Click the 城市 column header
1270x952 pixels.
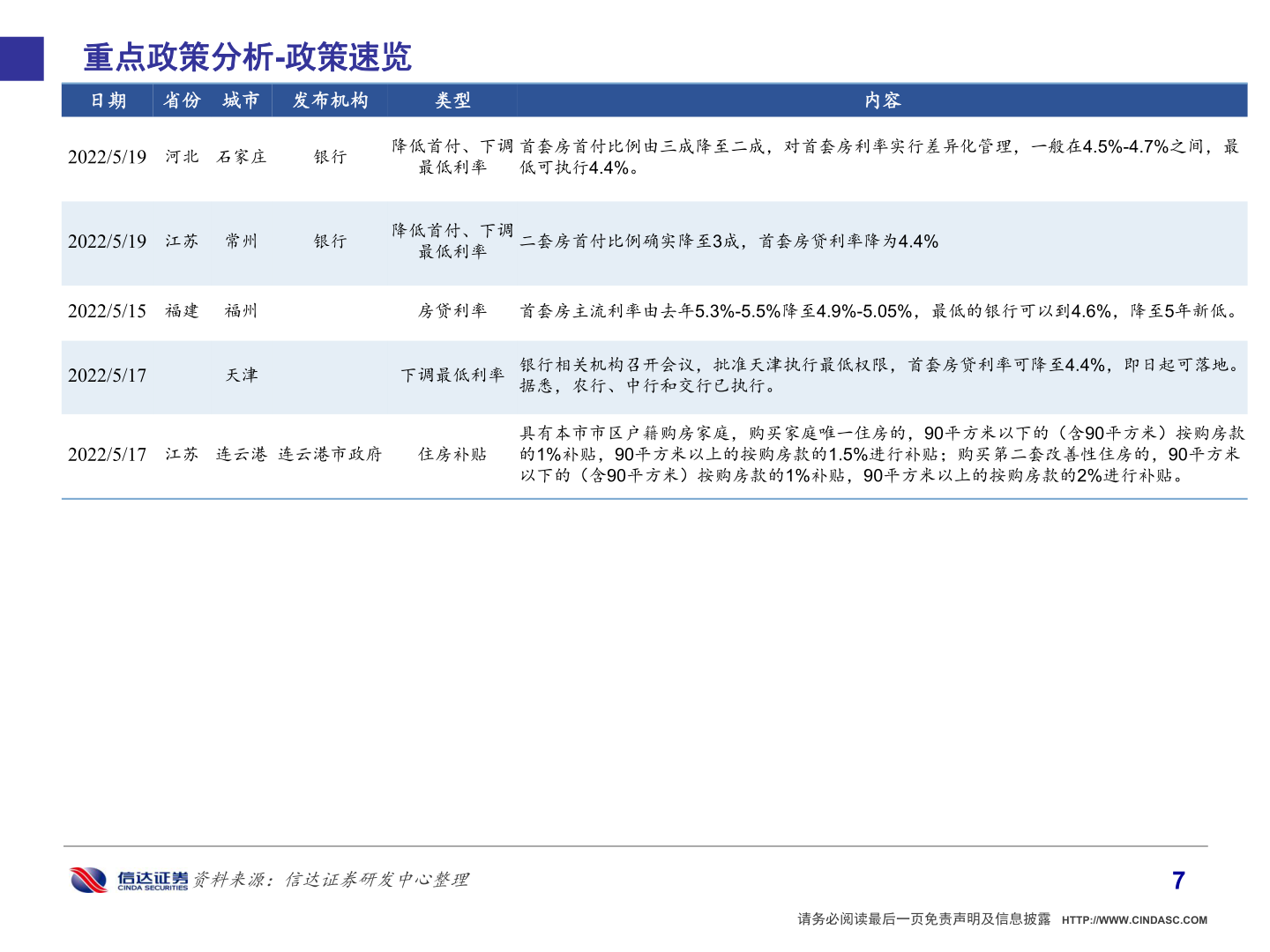click(x=241, y=100)
